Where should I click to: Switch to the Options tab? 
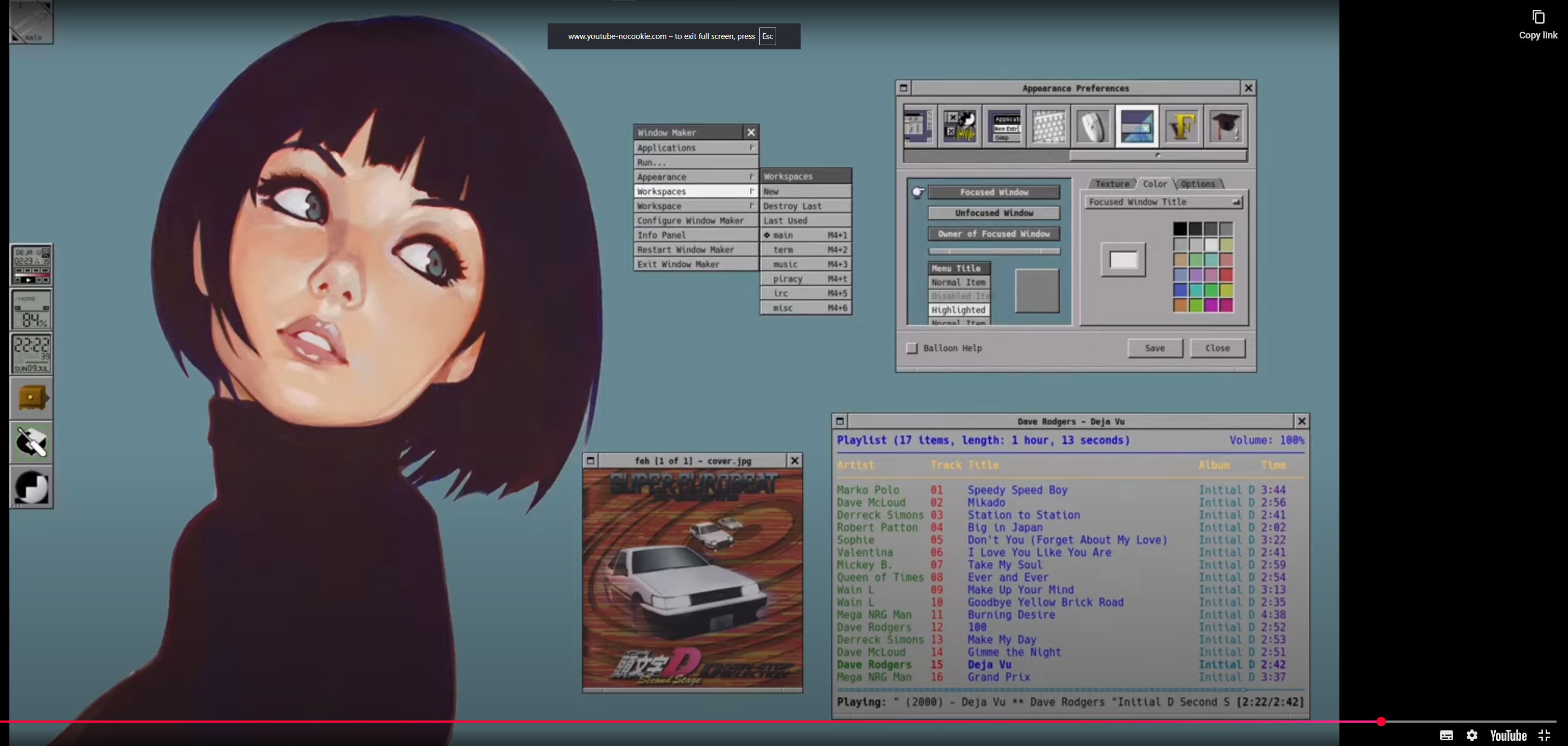[x=1198, y=184]
